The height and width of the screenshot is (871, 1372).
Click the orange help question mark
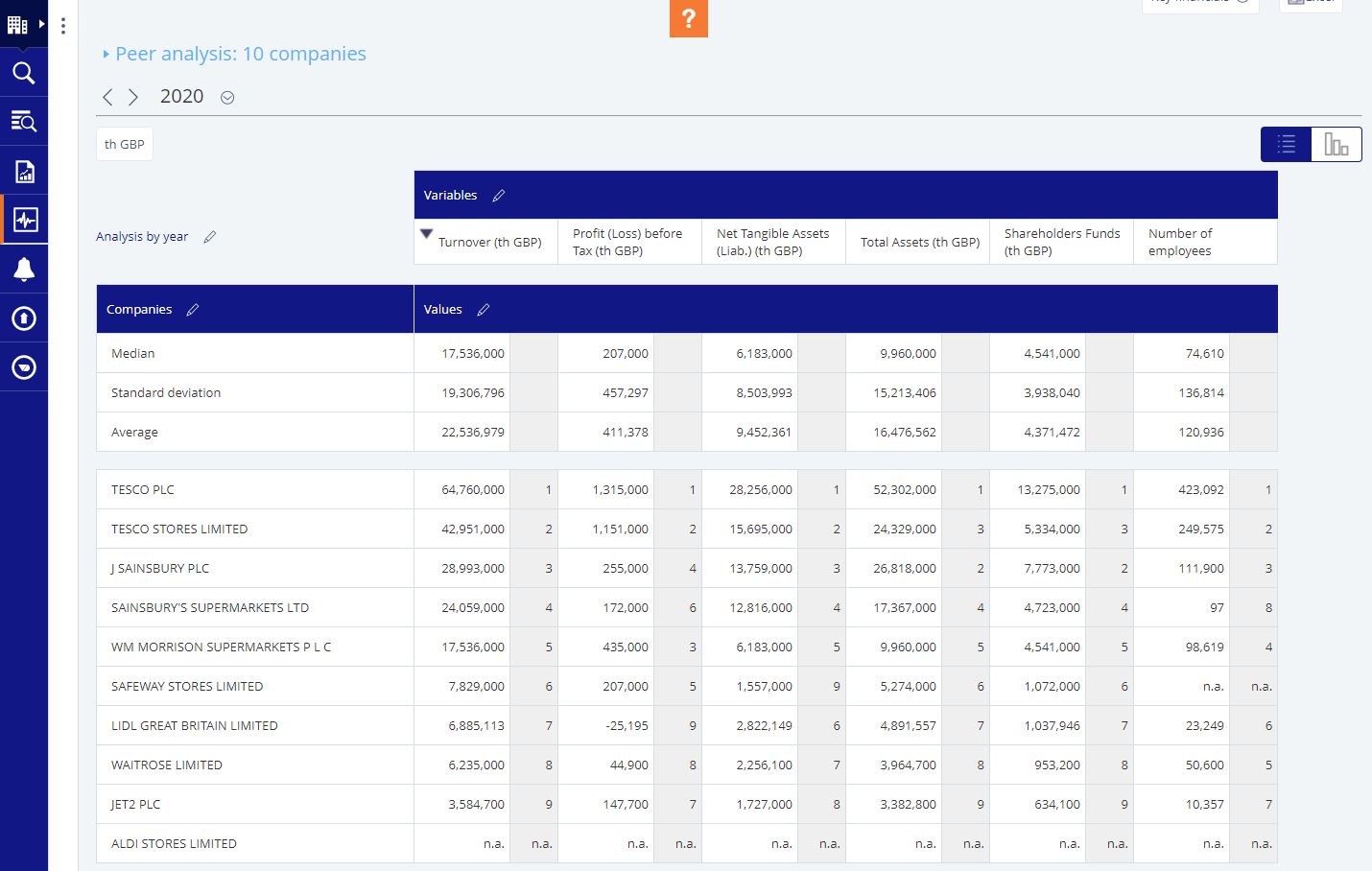pyautogui.click(x=688, y=18)
